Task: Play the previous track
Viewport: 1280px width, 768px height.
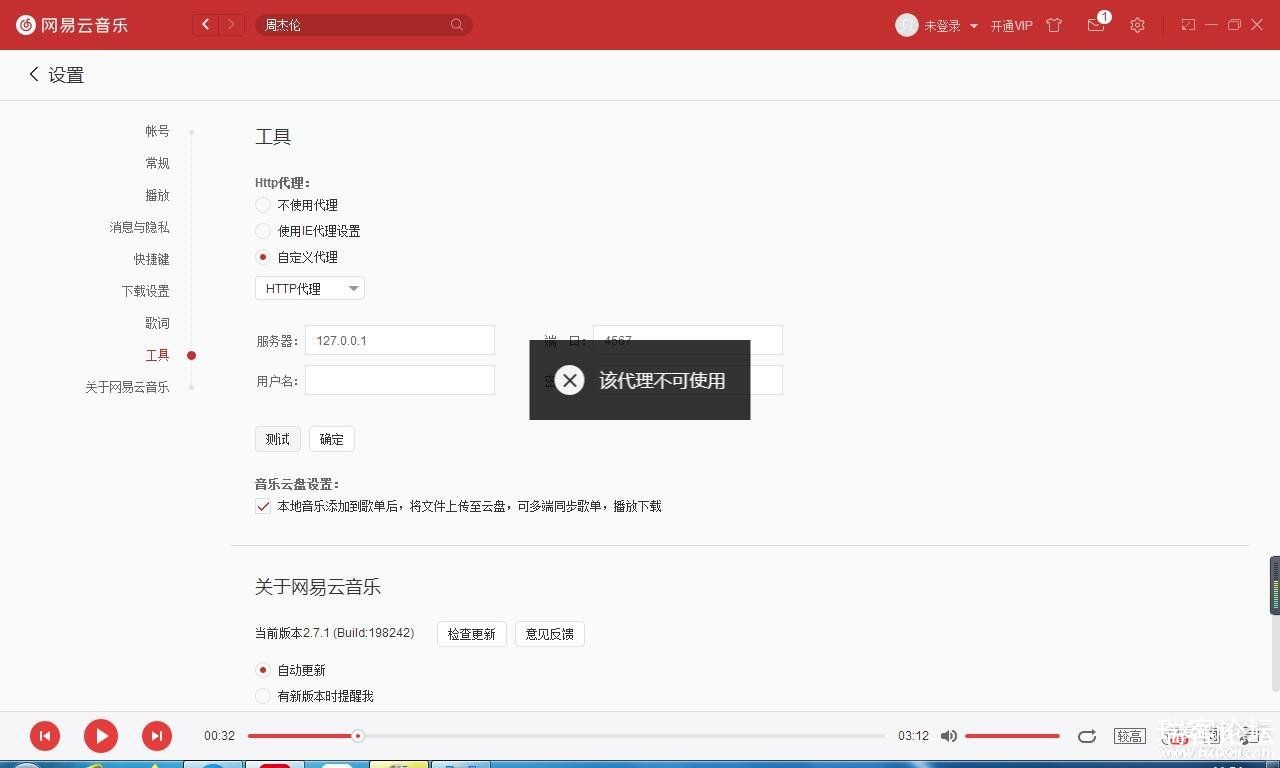Action: (44, 736)
